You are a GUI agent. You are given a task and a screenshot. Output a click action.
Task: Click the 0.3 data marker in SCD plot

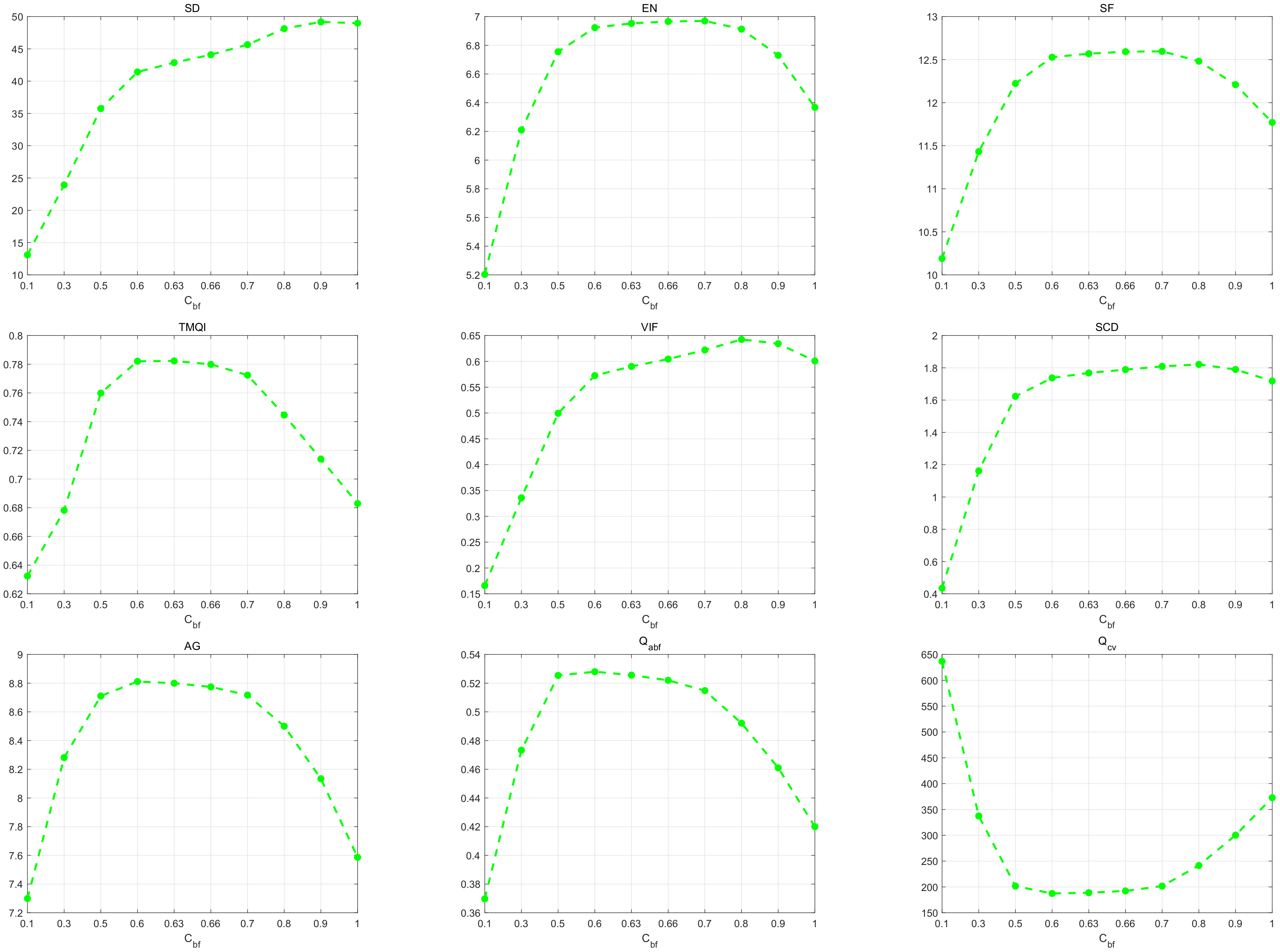pos(979,471)
